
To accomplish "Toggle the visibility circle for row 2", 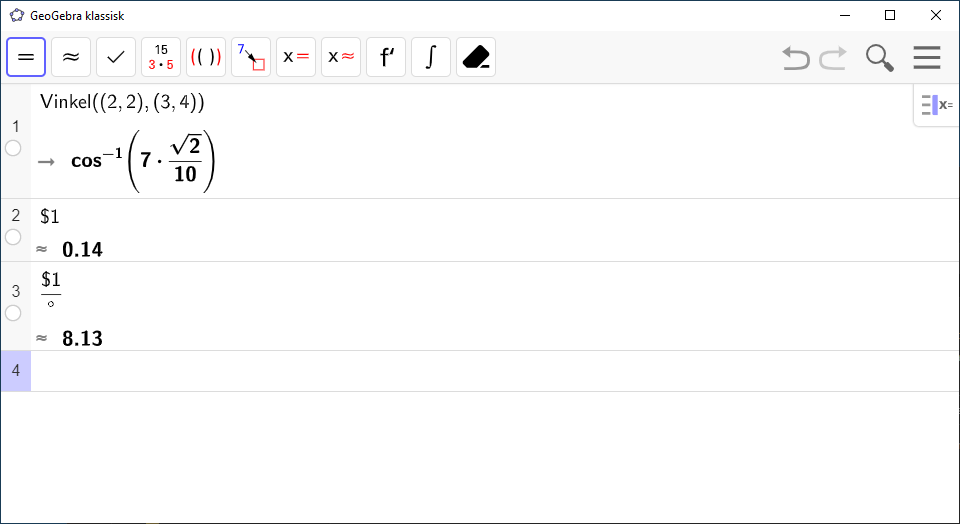I will tap(13, 237).
